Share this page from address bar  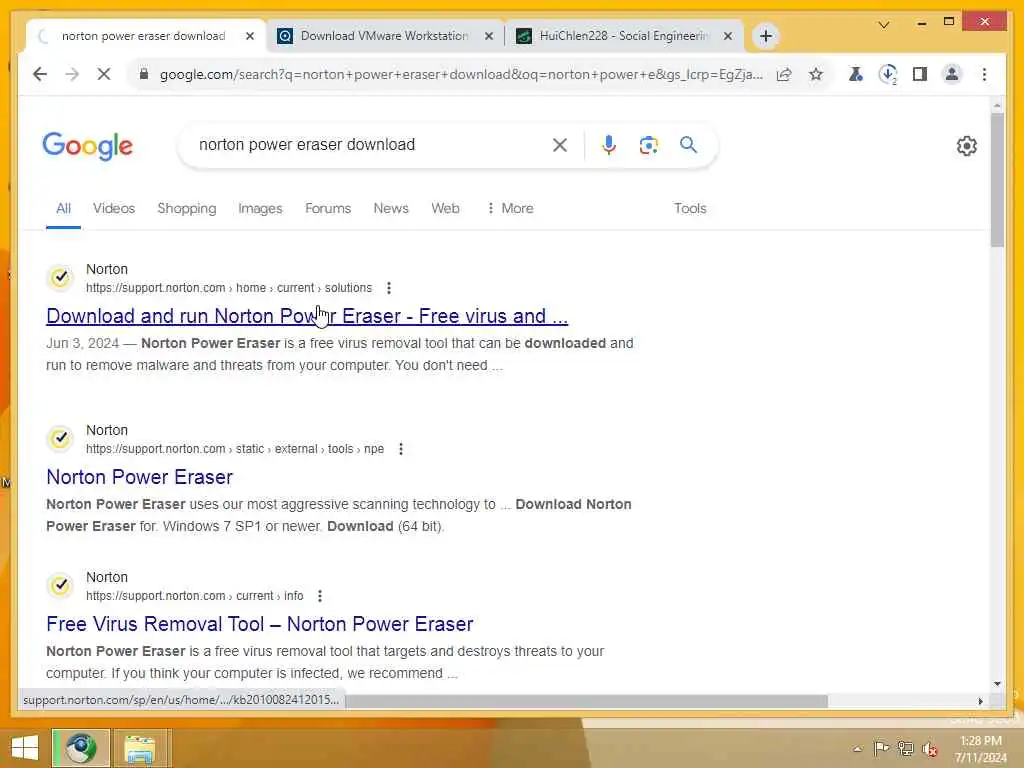pos(784,74)
